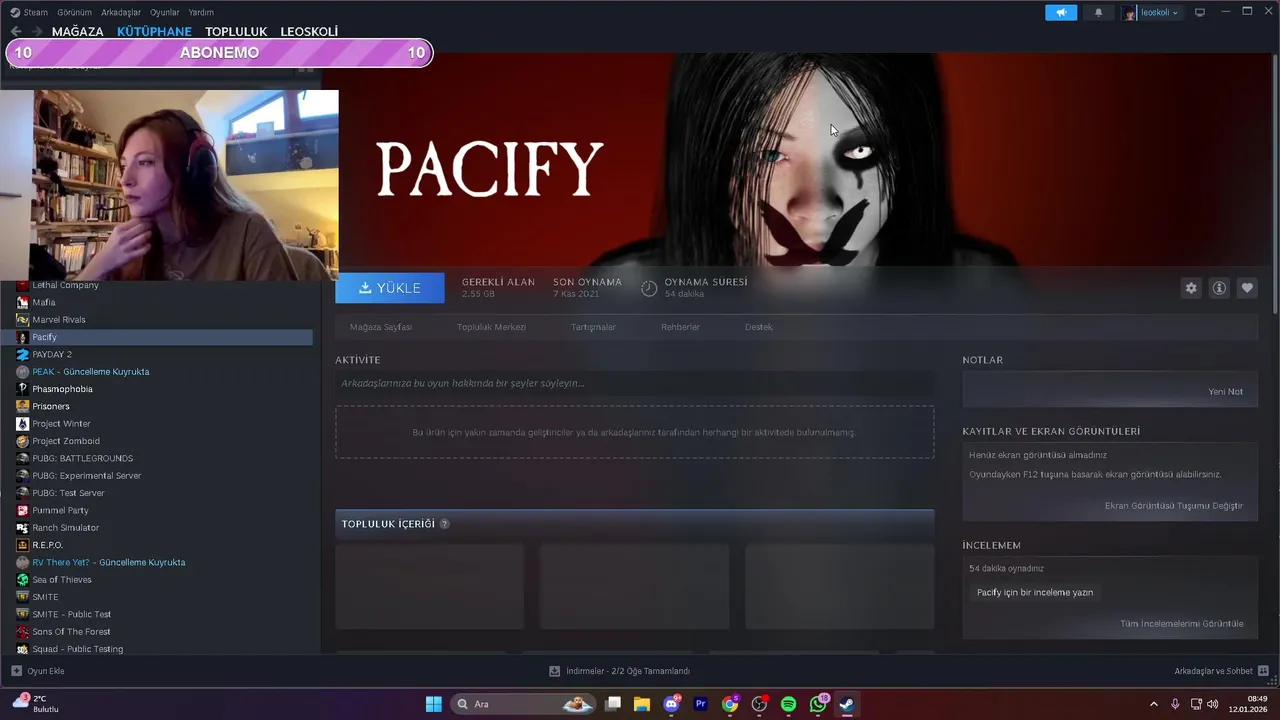Expand the leoskoli account dropdown
The image size is (1280, 720).
pyautogui.click(x=1151, y=12)
